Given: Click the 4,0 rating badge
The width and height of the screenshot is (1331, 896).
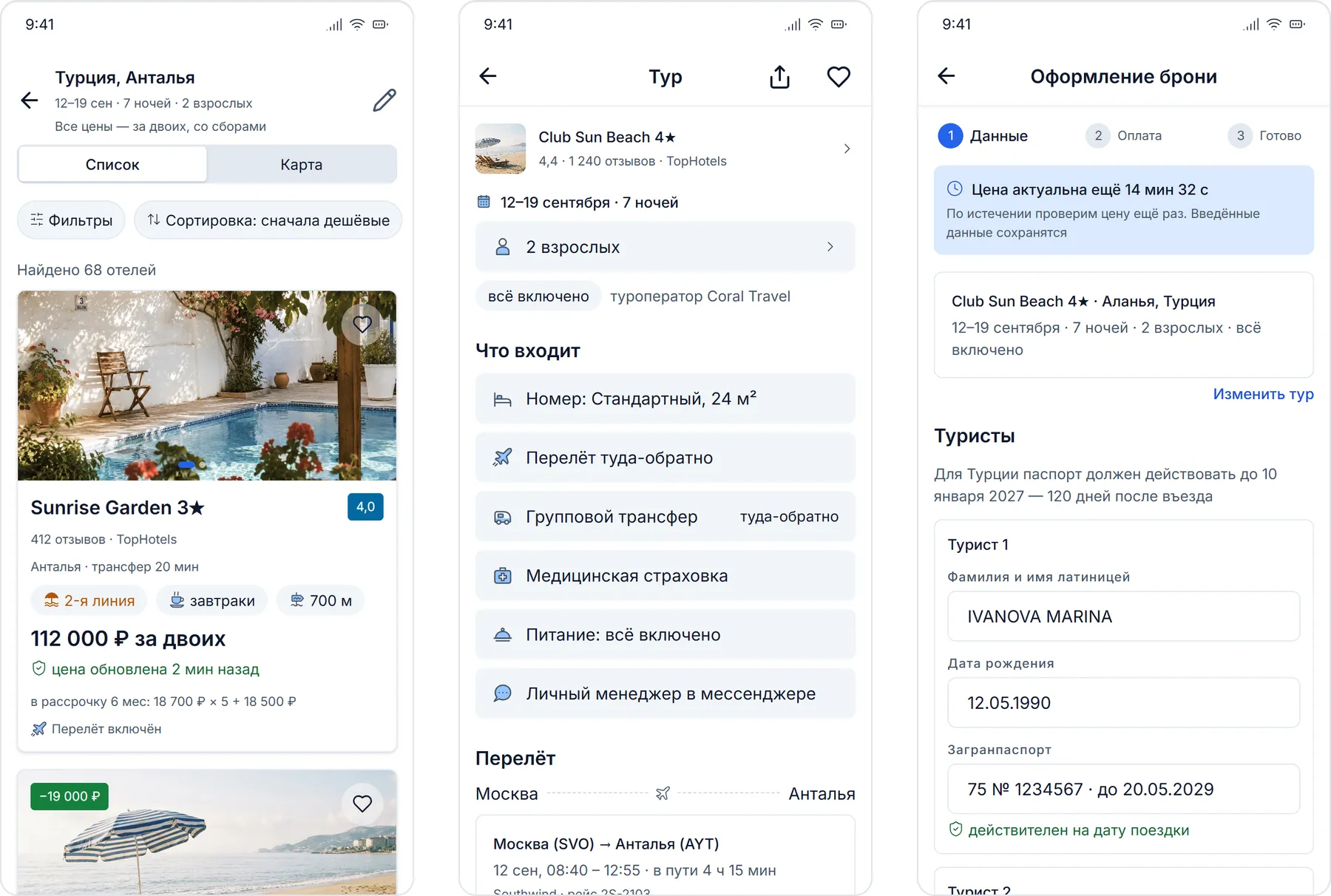Looking at the screenshot, I should 365,507.
